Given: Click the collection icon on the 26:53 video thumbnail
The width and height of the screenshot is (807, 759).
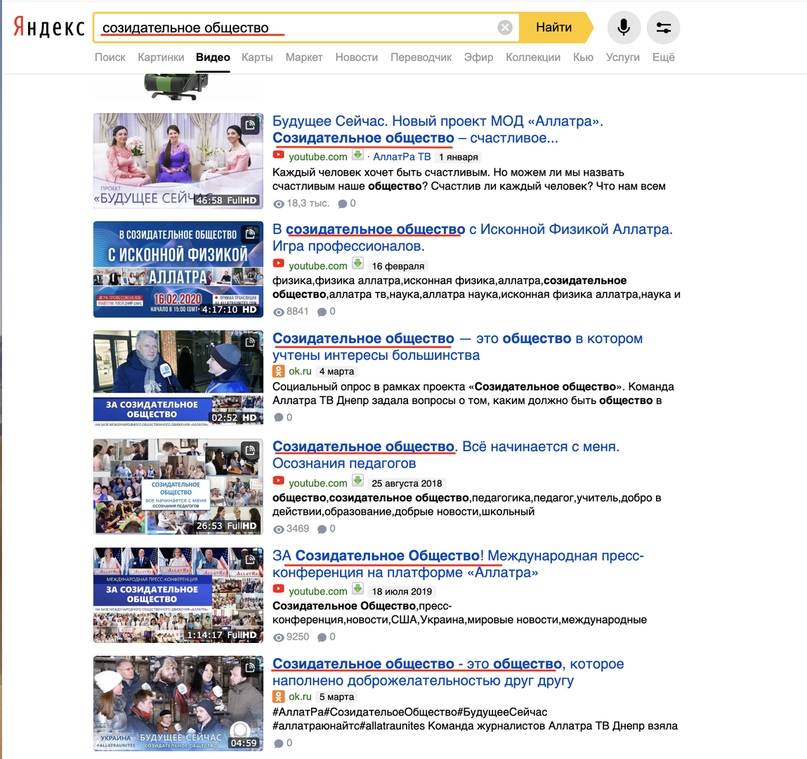Looking at the screenshot, I should coord(250,450).
